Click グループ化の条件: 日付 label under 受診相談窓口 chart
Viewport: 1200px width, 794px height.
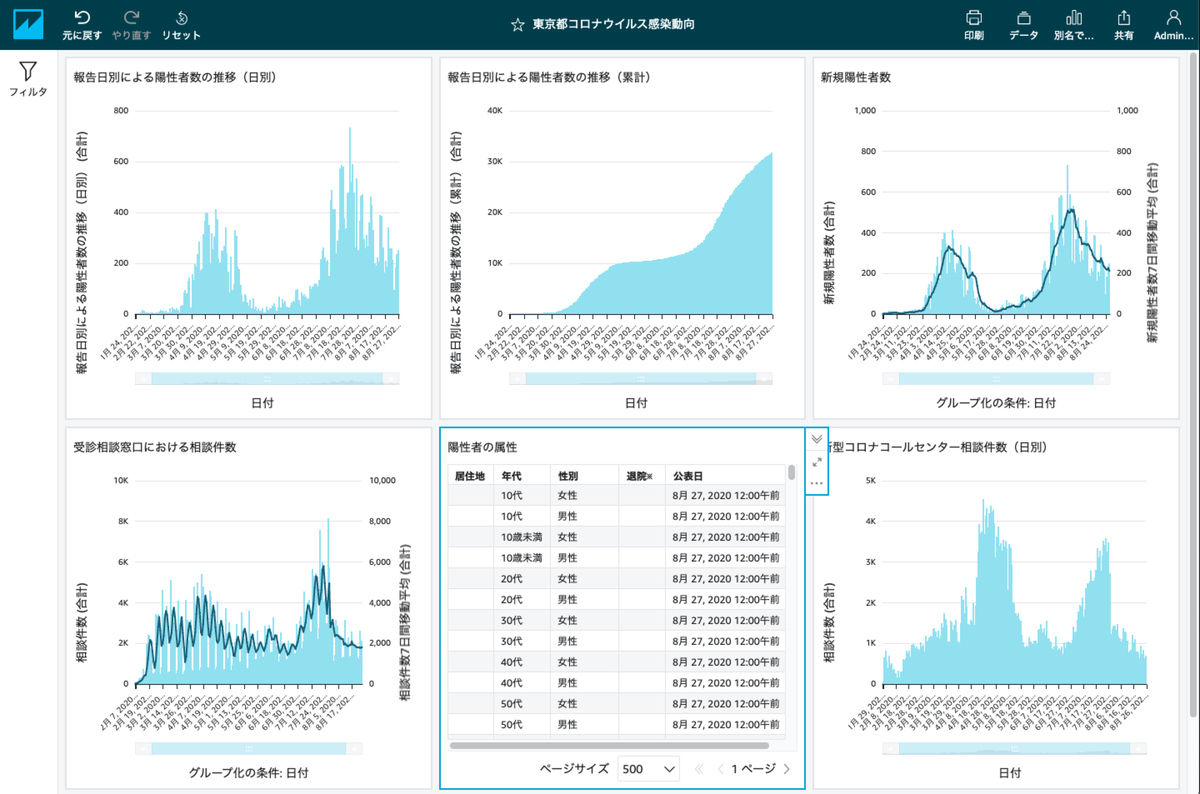pos(248,773)
